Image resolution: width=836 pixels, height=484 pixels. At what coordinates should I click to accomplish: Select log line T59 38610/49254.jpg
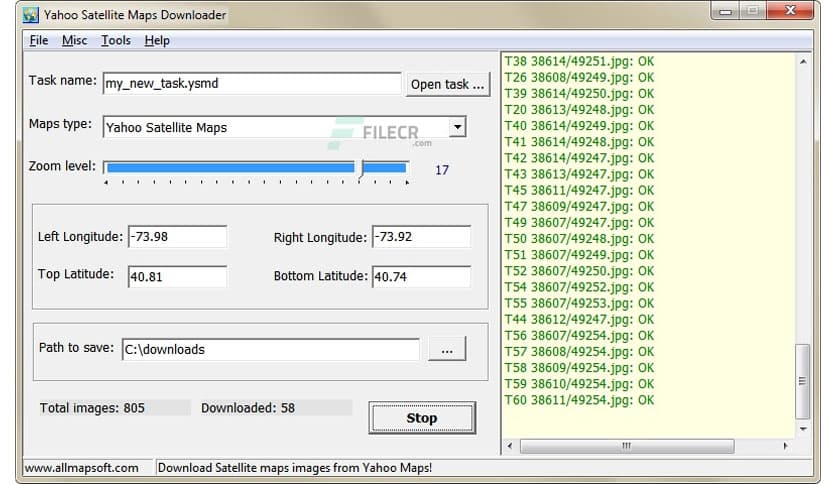[579, 384]
